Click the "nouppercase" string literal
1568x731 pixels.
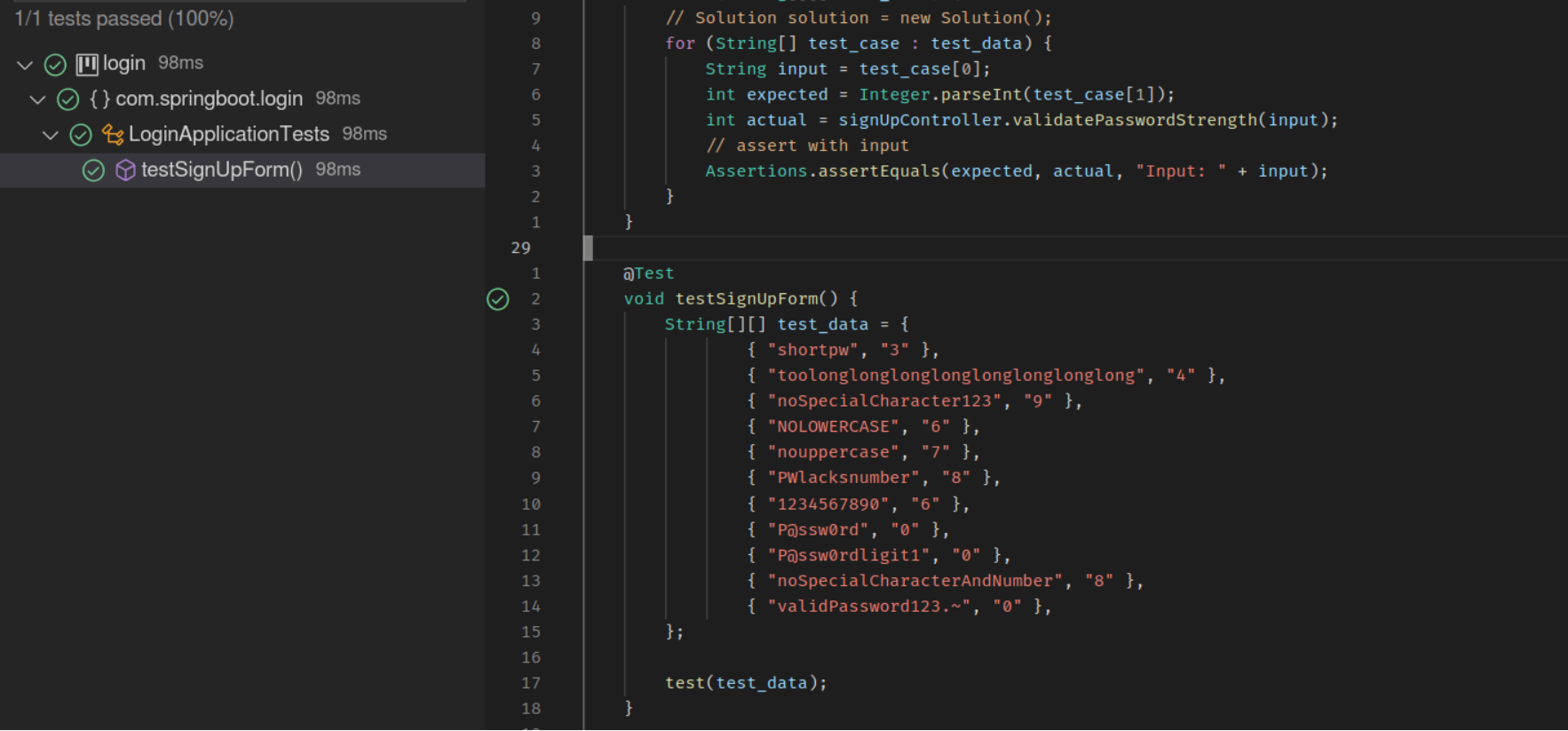[833, 453]
